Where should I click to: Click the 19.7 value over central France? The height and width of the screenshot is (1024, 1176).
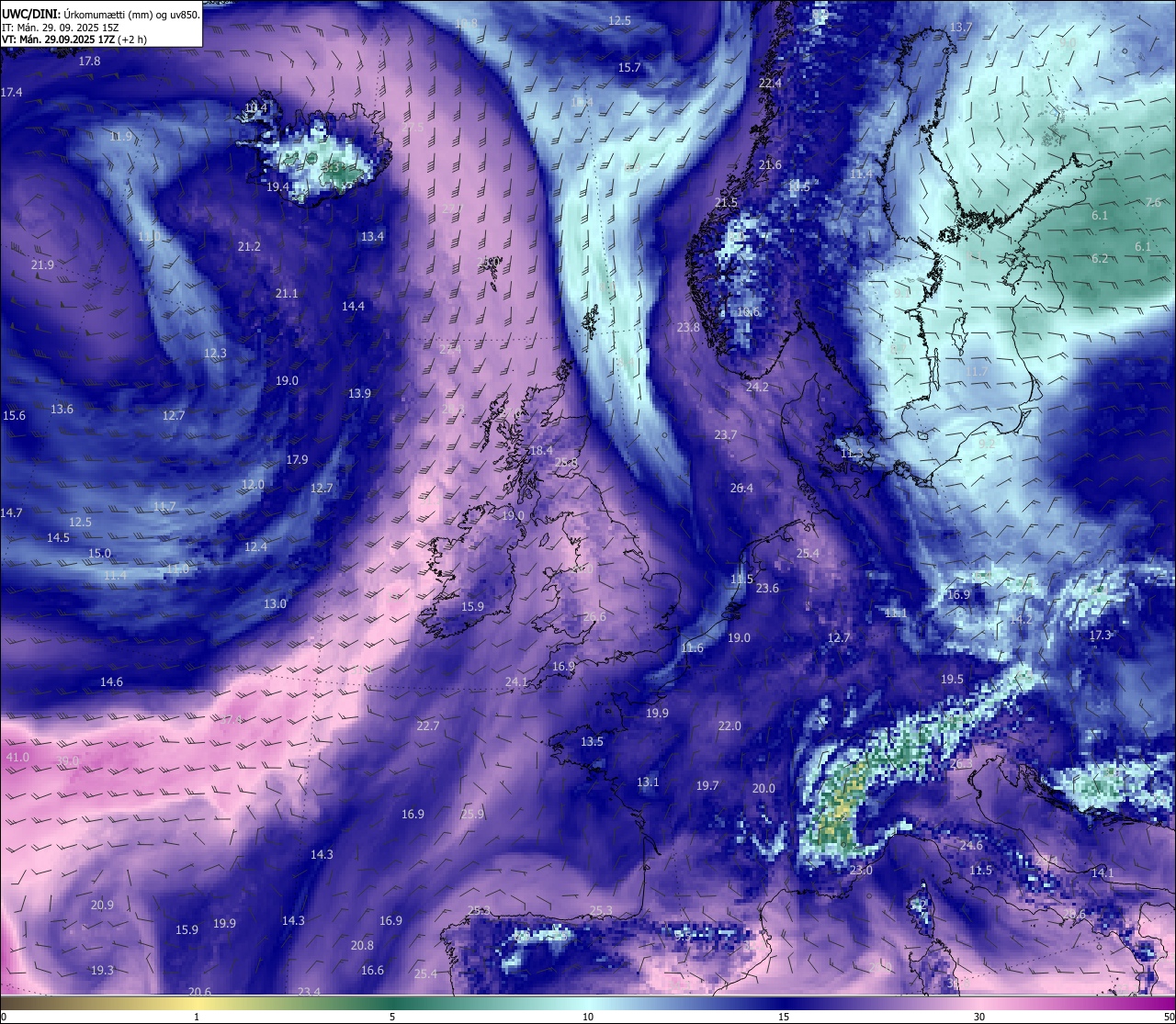point(707,786)
